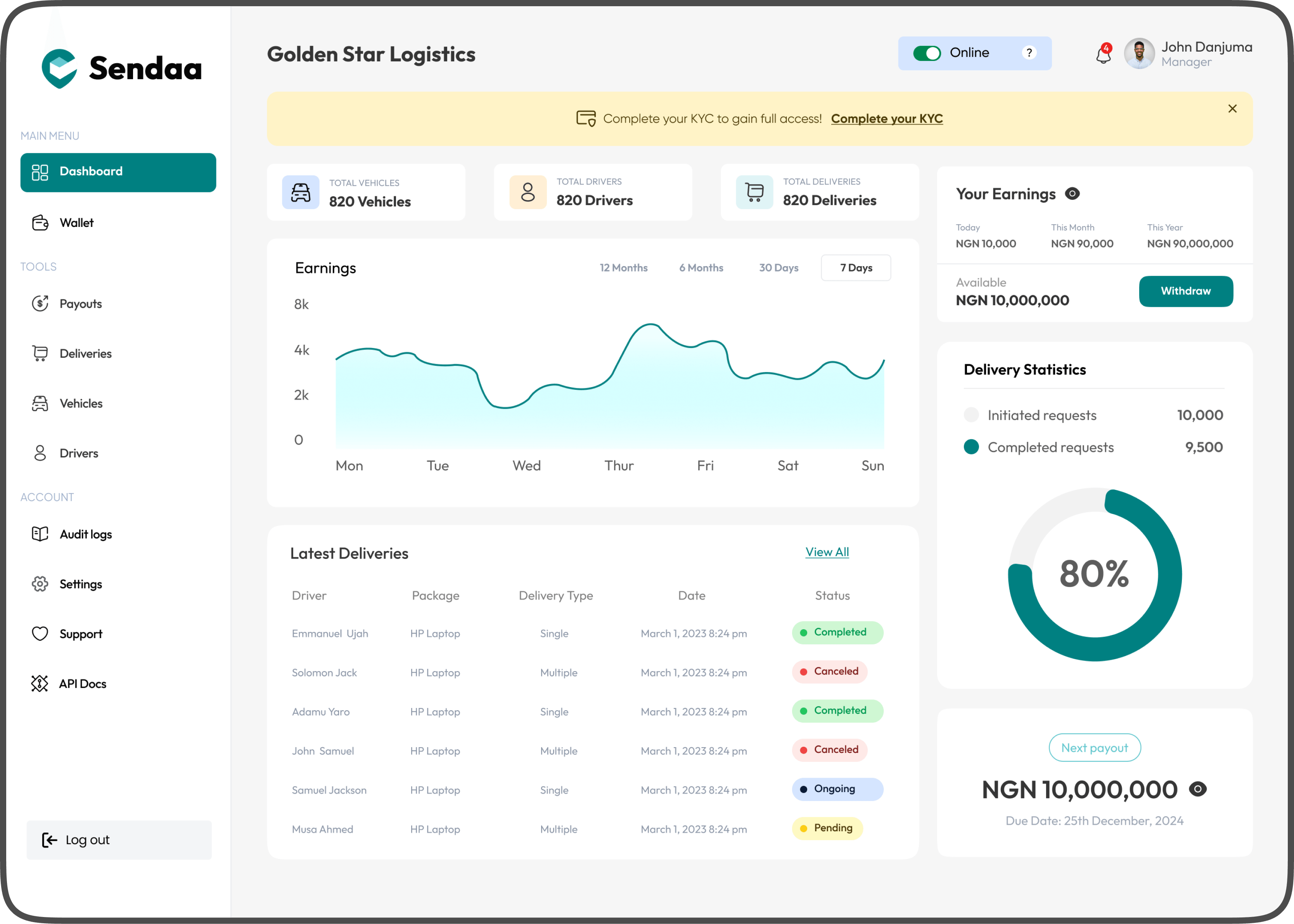Click the 820 Vehicles stat card text
Viewport: 1294px width, 924px height.
[370, 201]
